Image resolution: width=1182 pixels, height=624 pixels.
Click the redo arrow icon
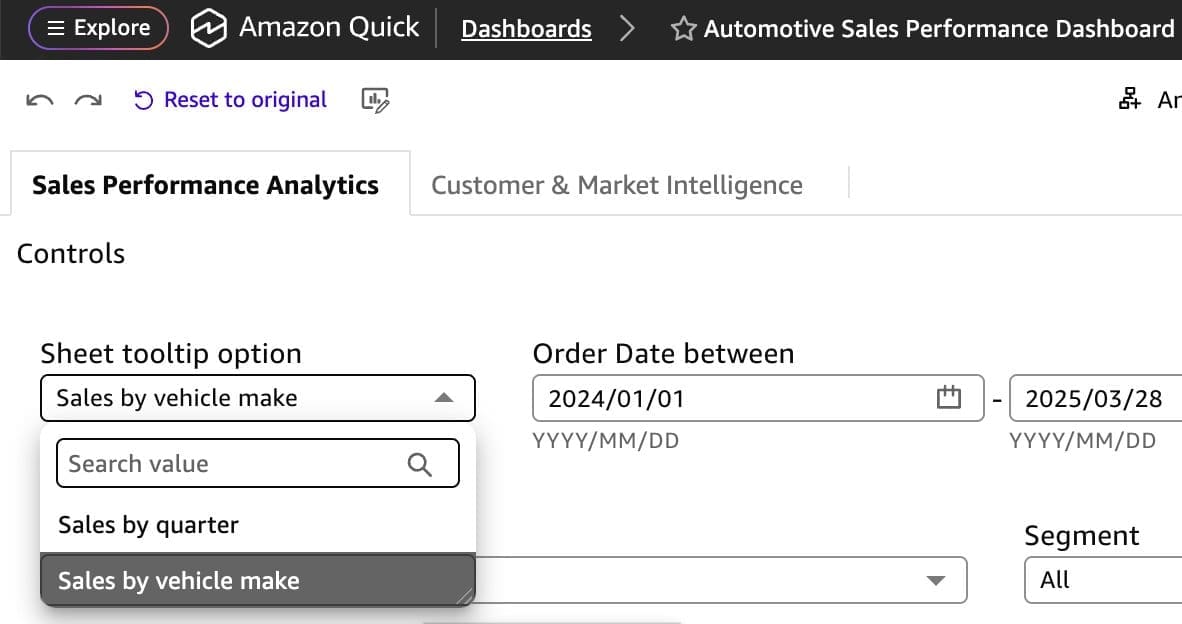[x=89, y=100]
